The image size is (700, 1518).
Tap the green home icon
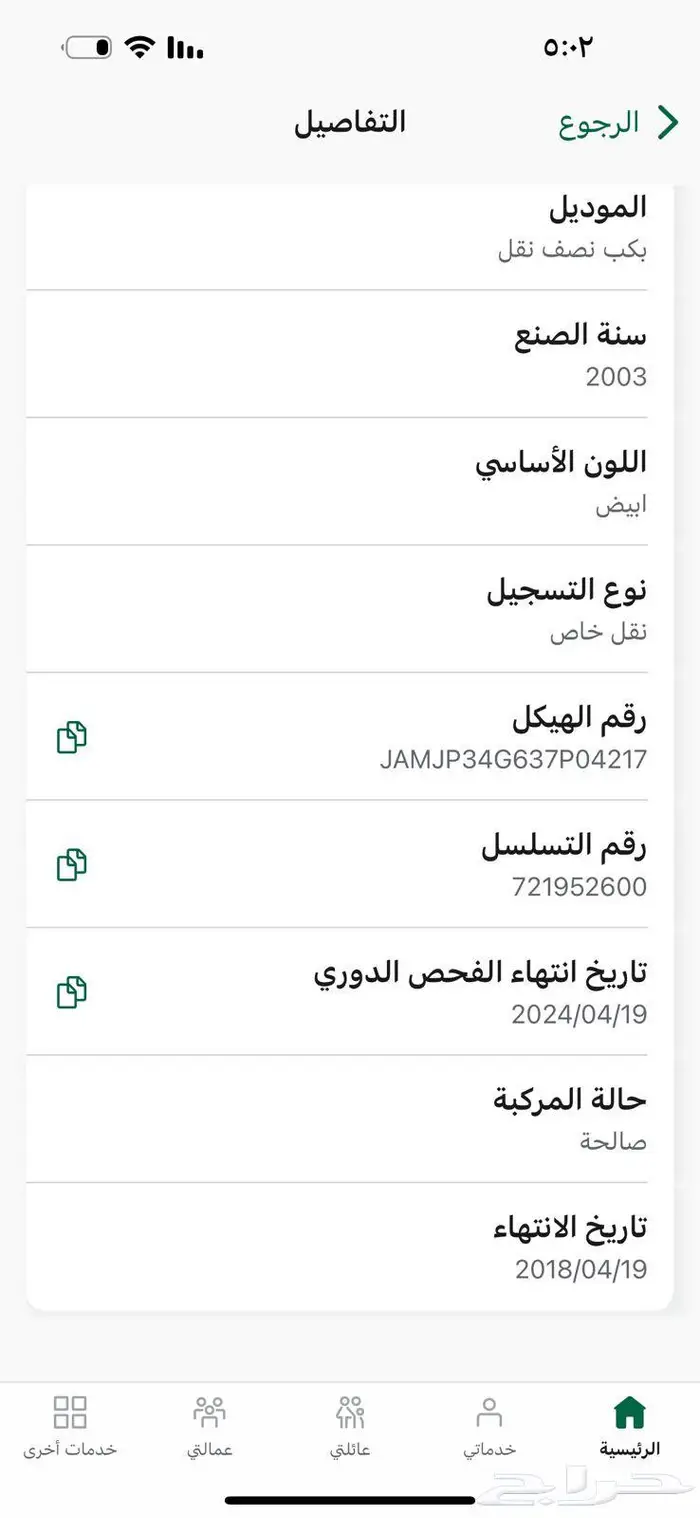629,1412
